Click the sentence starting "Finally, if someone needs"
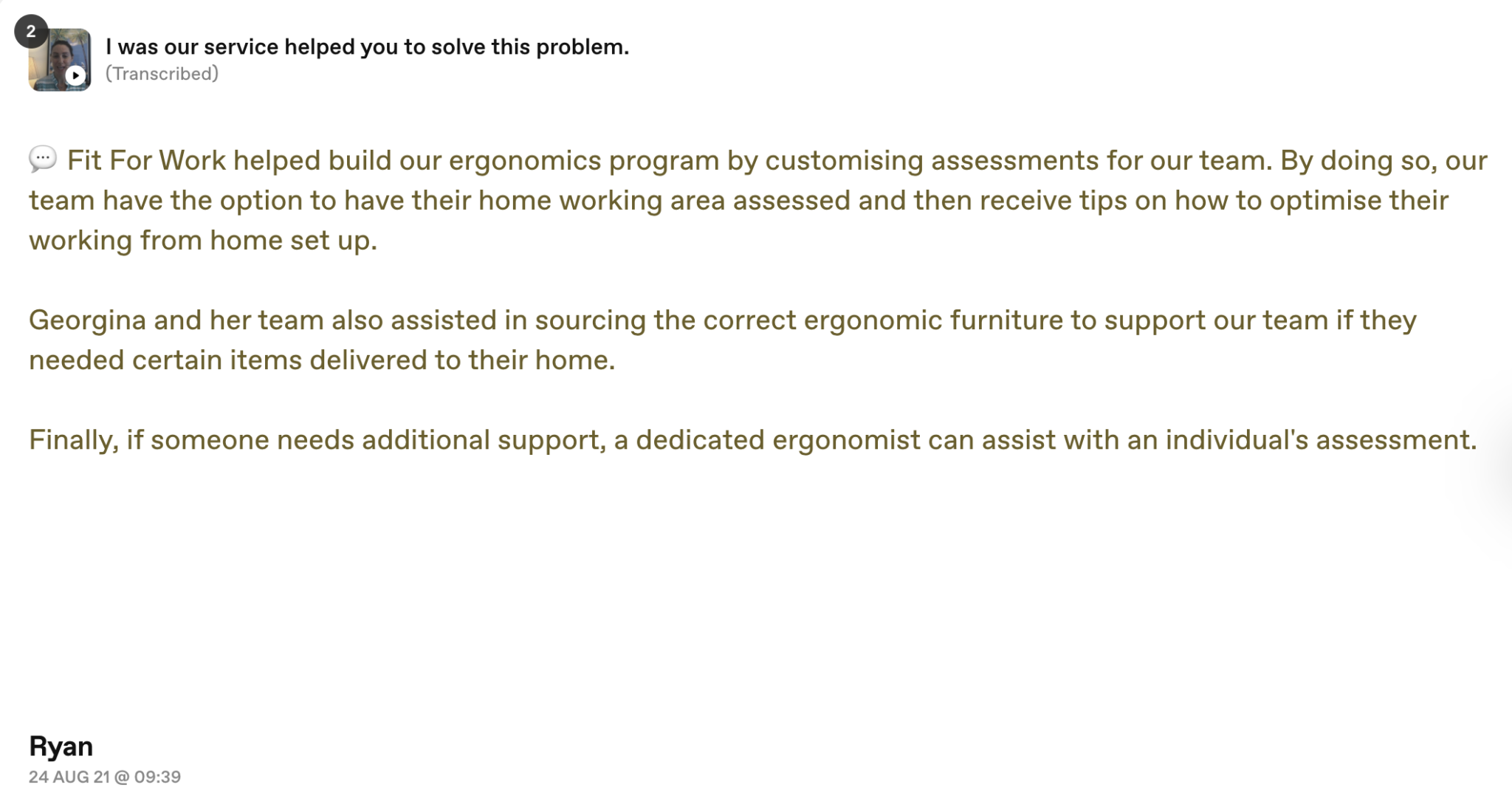1512x807 pixels. (753, 440)
